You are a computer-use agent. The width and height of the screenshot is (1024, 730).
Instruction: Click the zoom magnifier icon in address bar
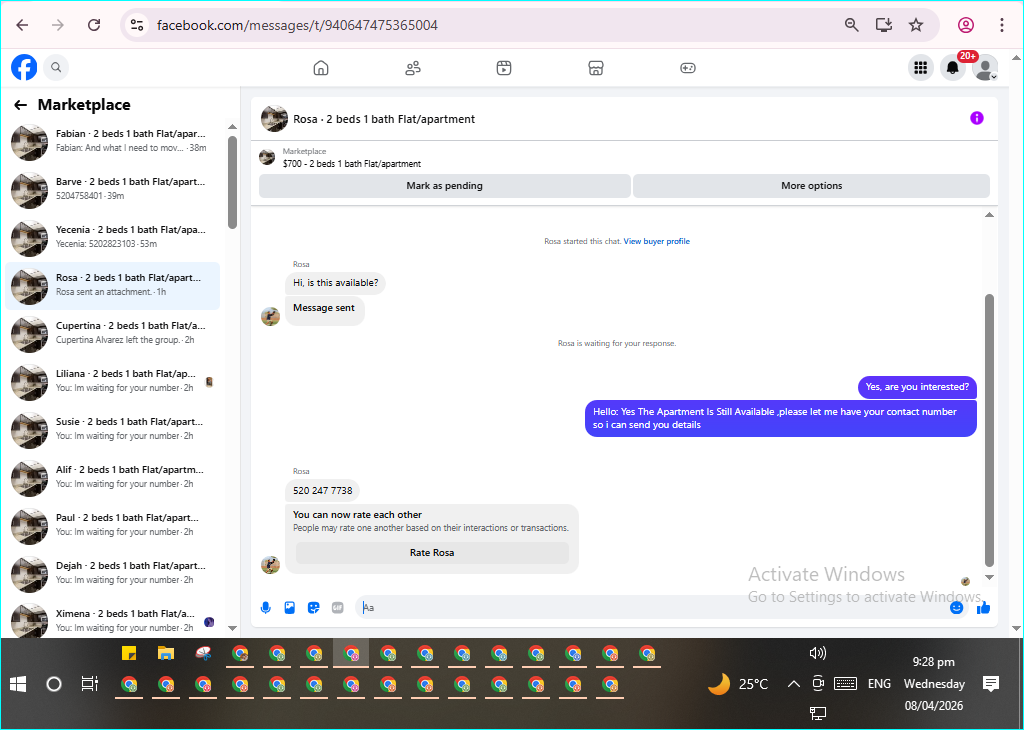point(852,25)
